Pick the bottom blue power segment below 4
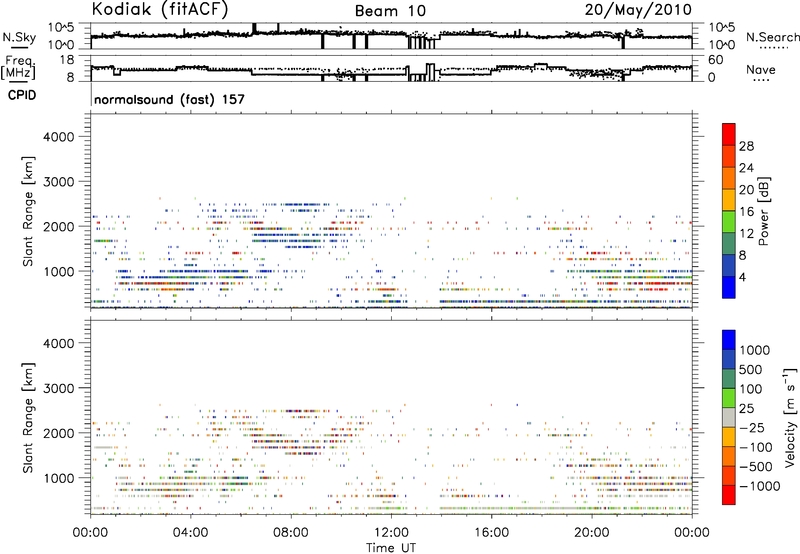 (x=729, y=287)
